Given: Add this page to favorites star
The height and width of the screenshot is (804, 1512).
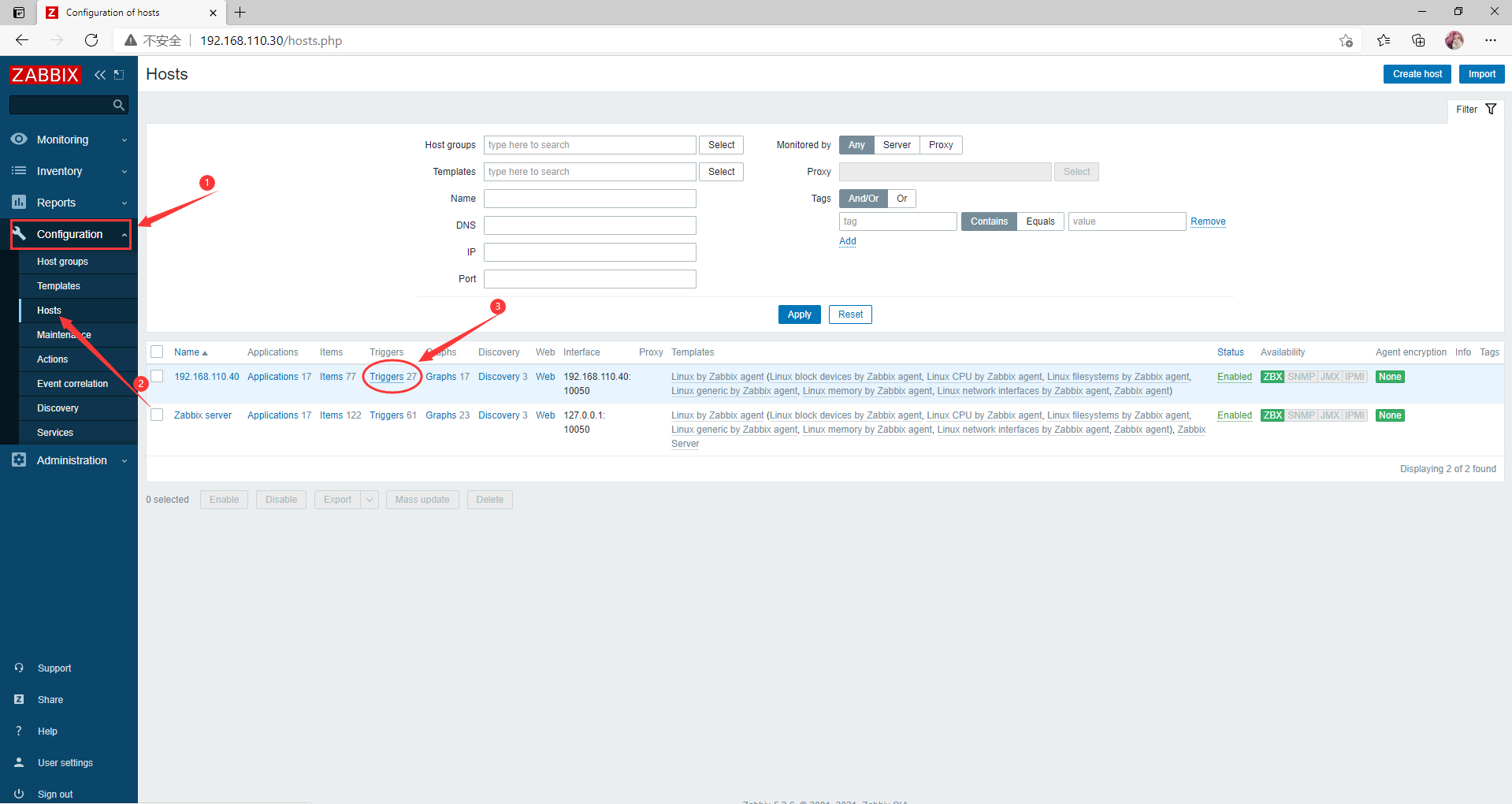Looking at the screenshot, I should (1346, 40).
